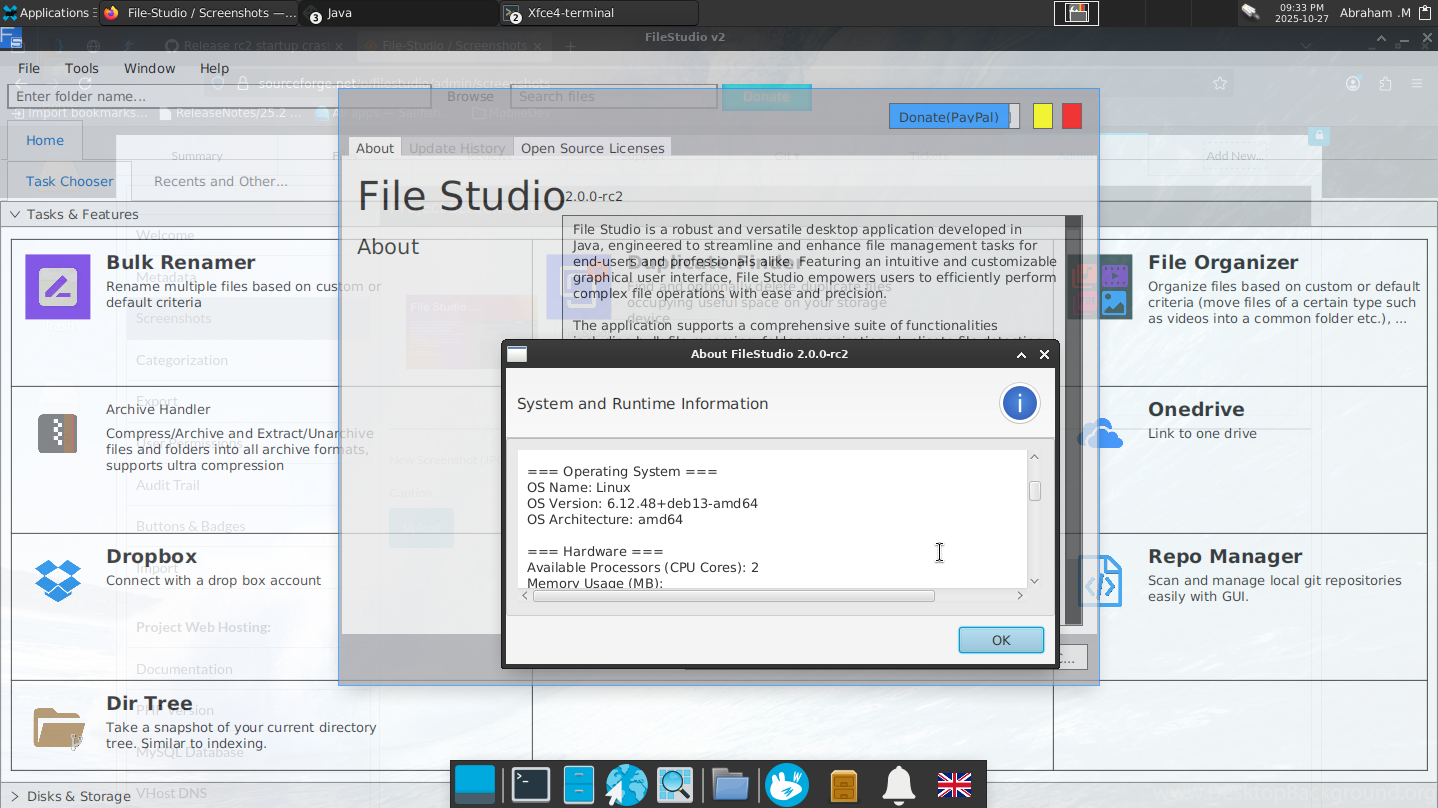This screenshot has height=808, width=1438.
Task: Click the notification bell in the dock
Action: tap(899, 786)
